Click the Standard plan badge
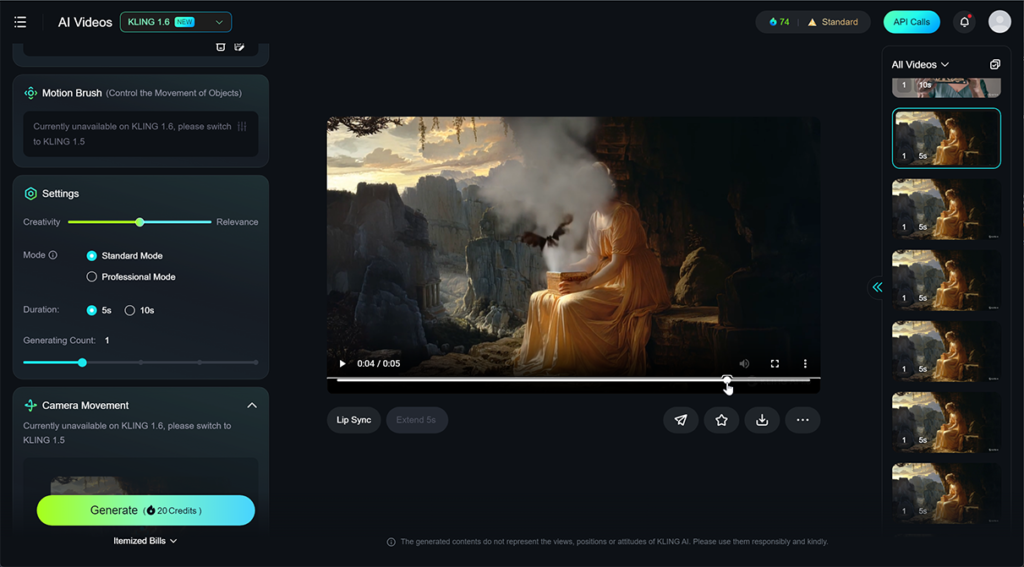1024x567 pixels. tap(833, 22)
